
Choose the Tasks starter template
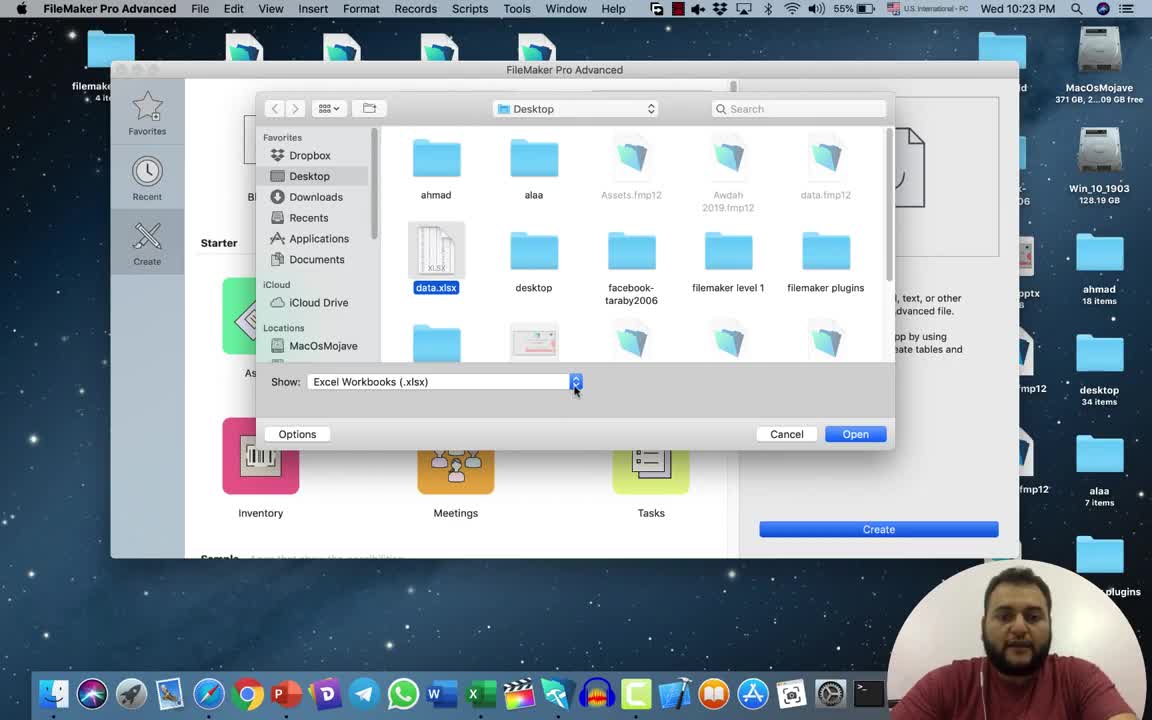coord(651,470)
